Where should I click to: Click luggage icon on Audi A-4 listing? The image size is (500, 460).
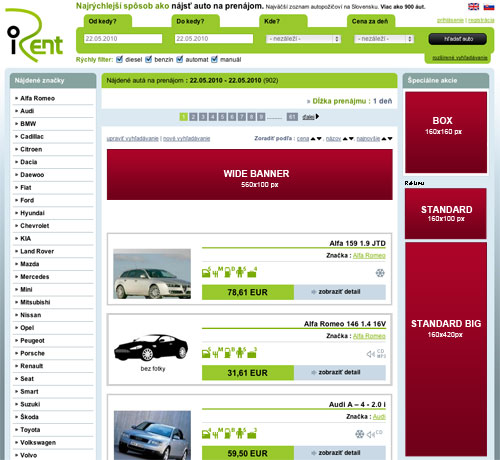pos(252,433)
